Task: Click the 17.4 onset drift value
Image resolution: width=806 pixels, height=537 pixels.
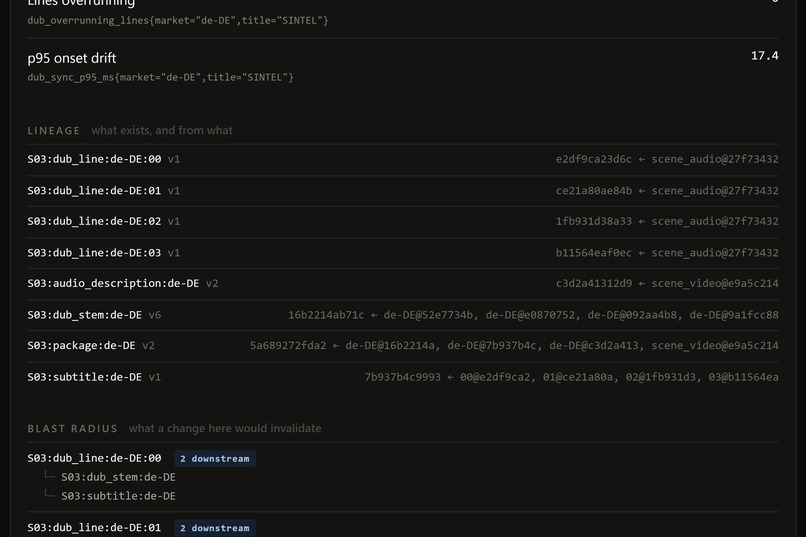Action: (x=764, y=55)
